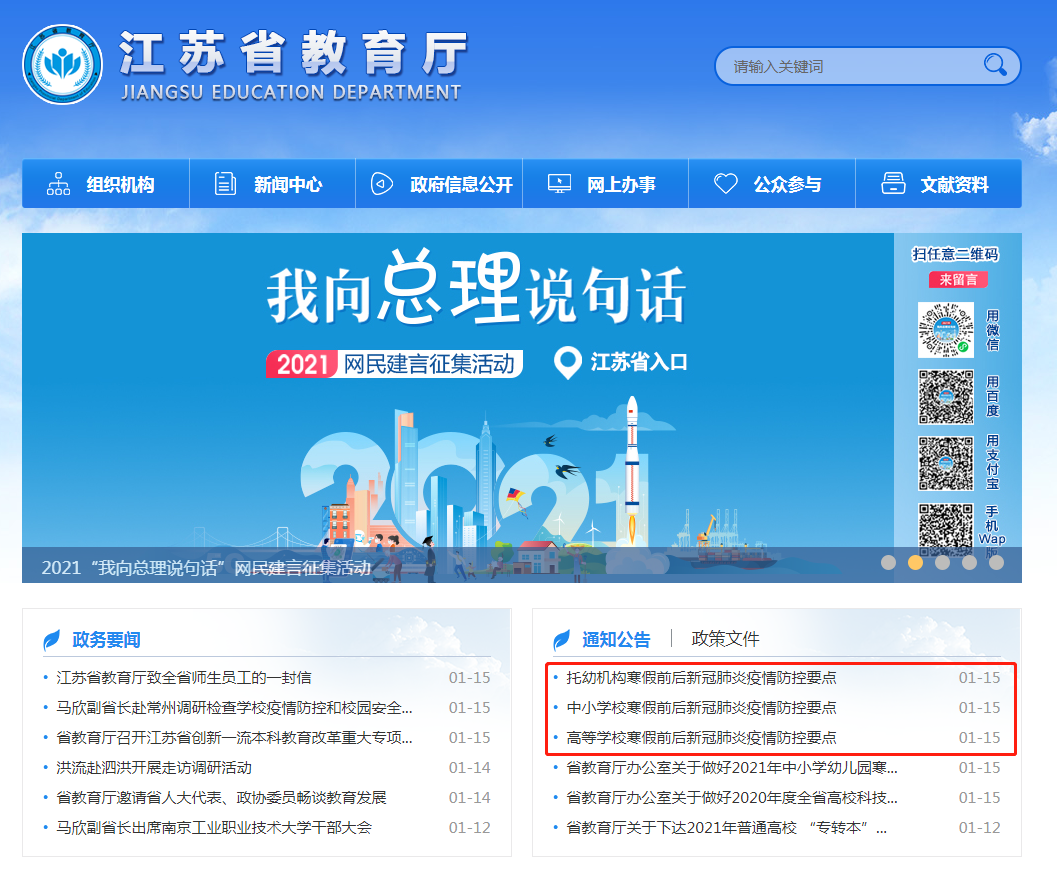Click the magnifier search icon
The image size is (1057, 873).
995,66
